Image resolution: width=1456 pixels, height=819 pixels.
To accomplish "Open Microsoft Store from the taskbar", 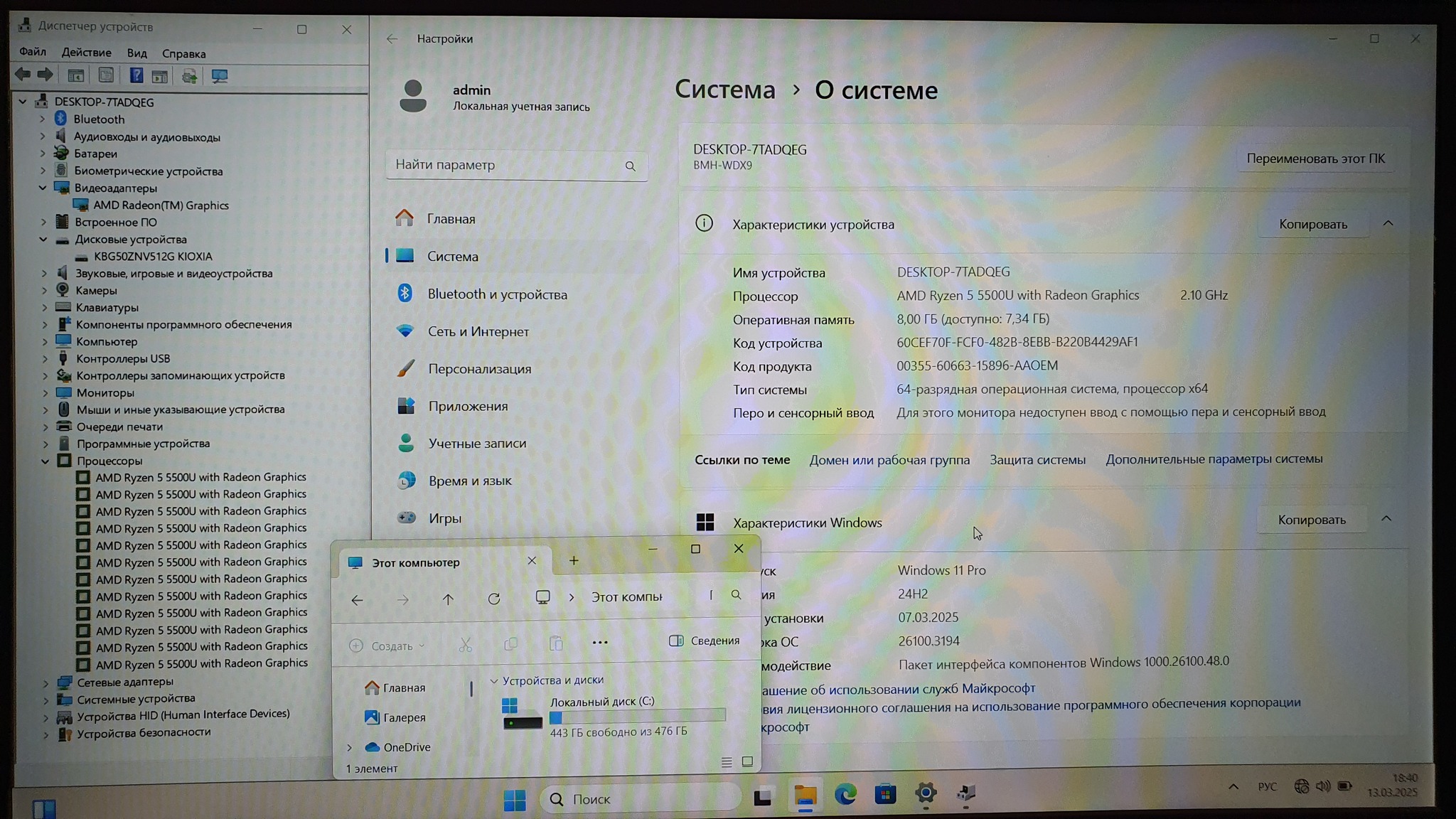I will (x=885, y=795).
